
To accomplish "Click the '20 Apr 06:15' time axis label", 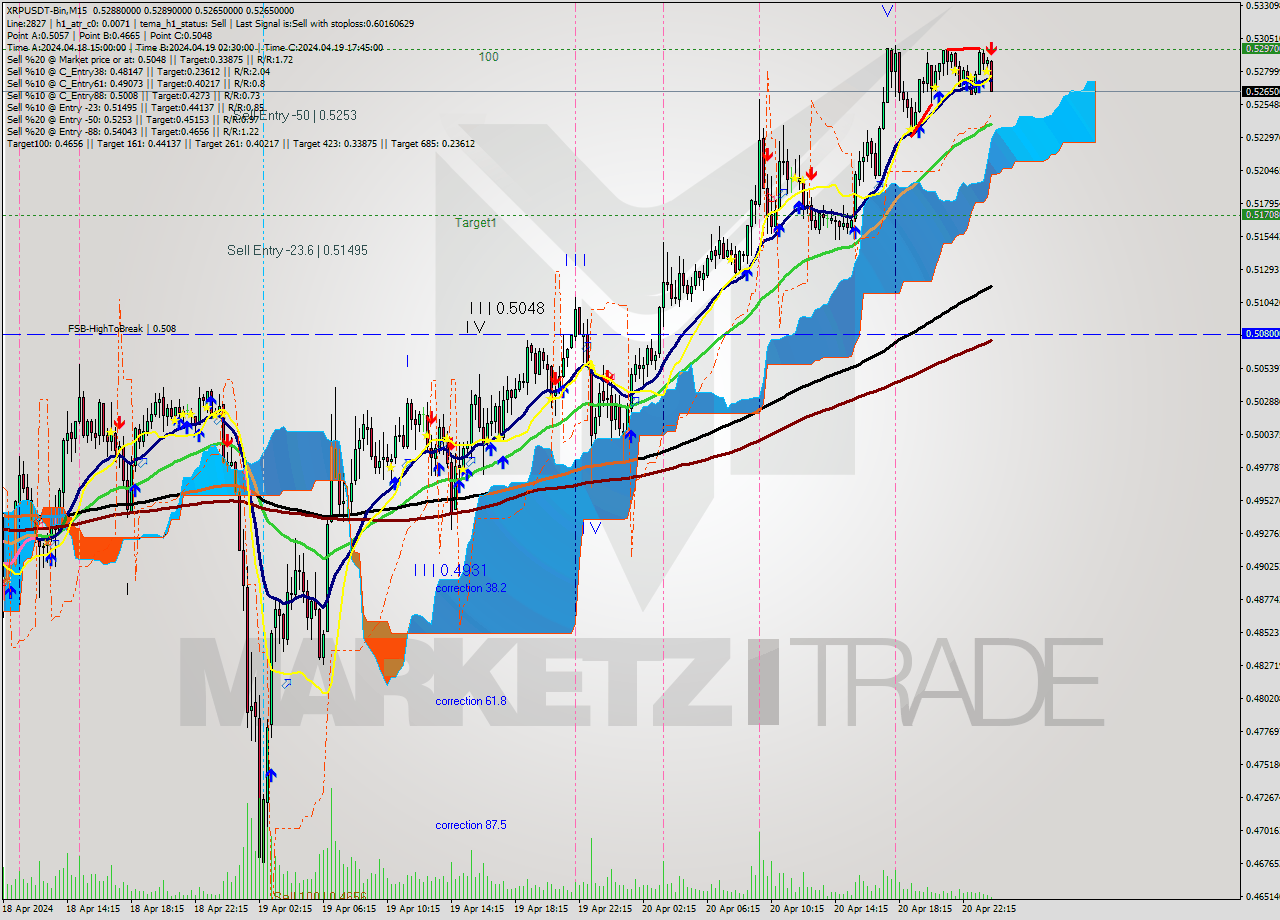I will pyautogui.click(x=733, y=909).
